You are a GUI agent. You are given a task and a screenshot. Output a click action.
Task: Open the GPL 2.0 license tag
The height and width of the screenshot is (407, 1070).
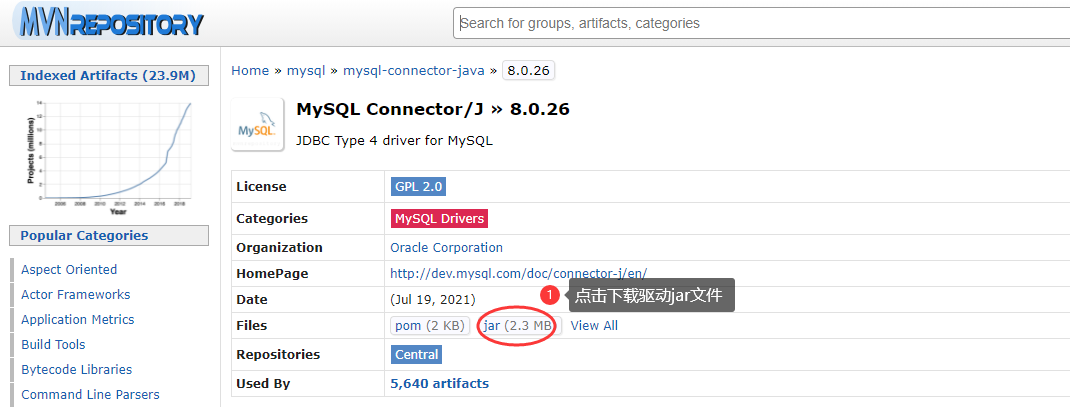418,187
